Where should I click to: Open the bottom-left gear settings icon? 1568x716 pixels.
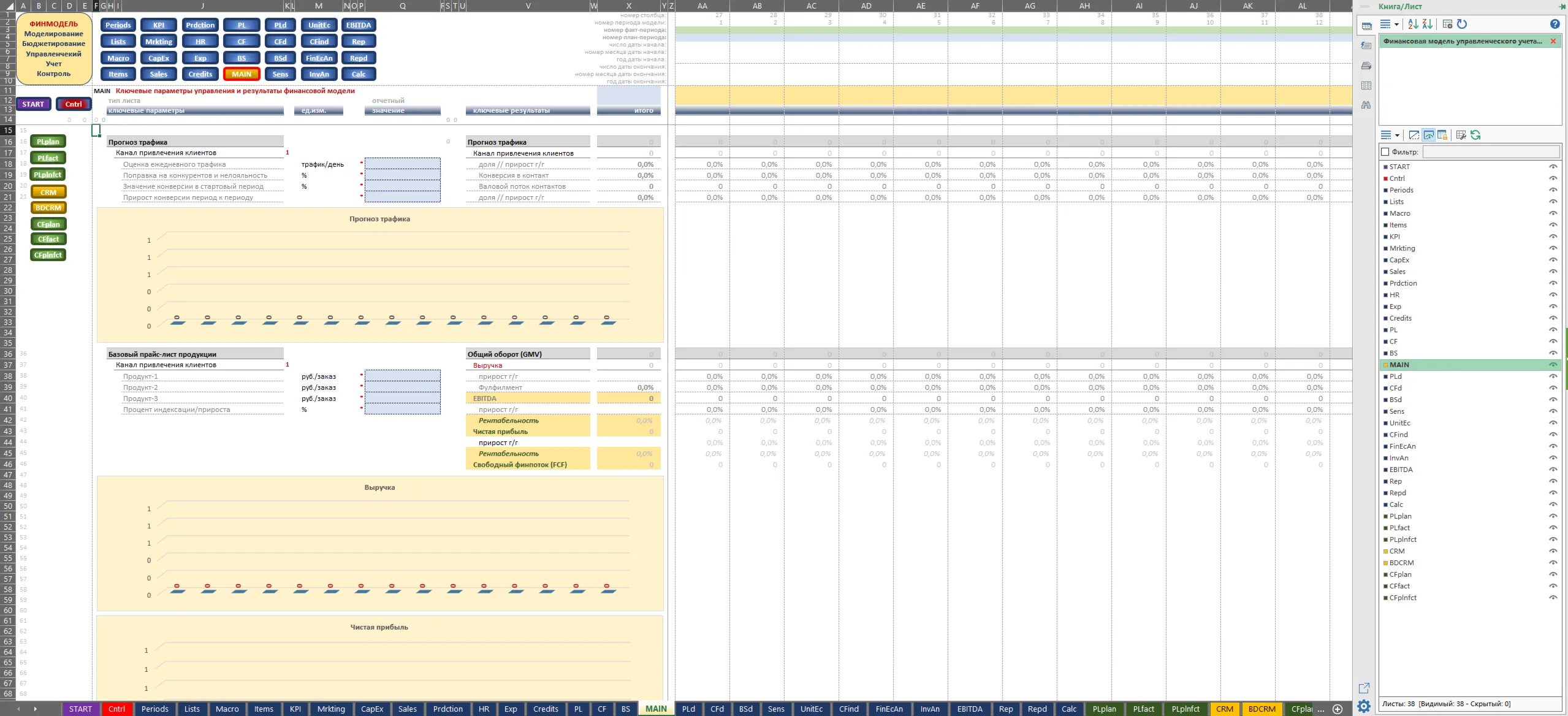(x=1364, y=706)
